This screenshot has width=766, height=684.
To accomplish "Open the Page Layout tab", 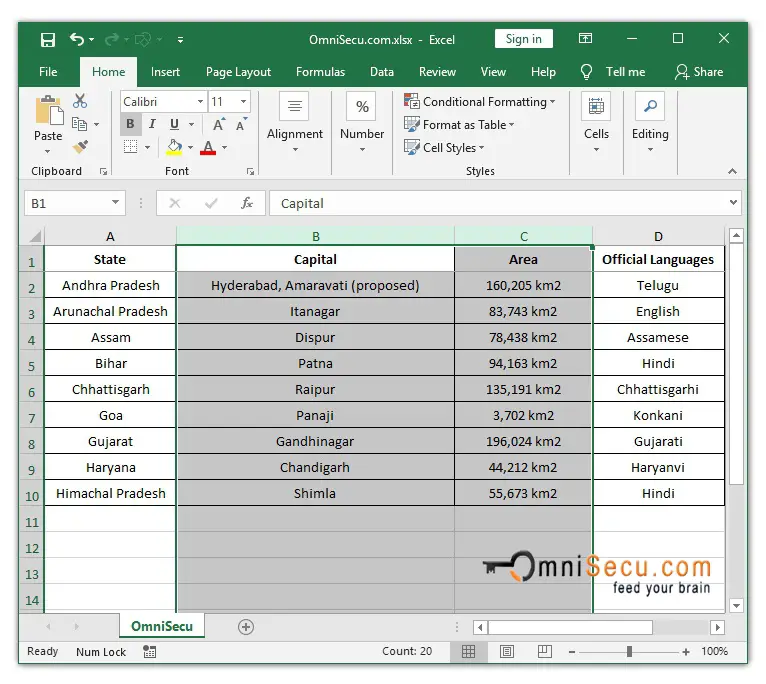I will pyautogui.click(x=238, y=72).
